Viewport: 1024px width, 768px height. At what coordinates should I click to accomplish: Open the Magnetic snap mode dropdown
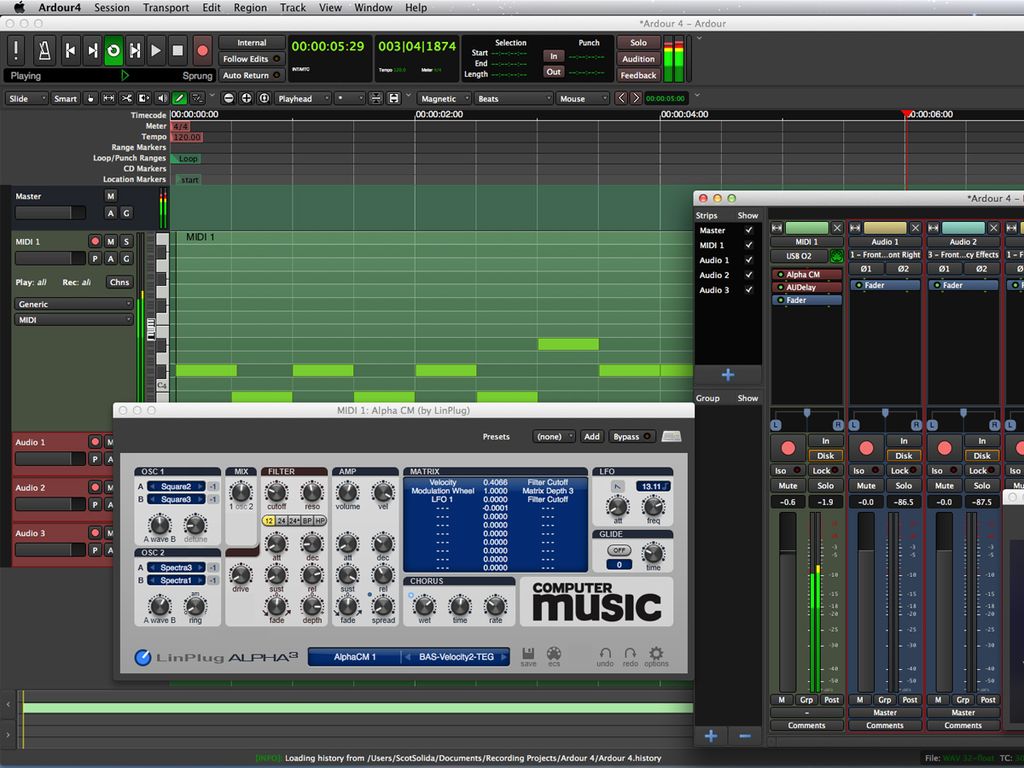pos(443,98)
